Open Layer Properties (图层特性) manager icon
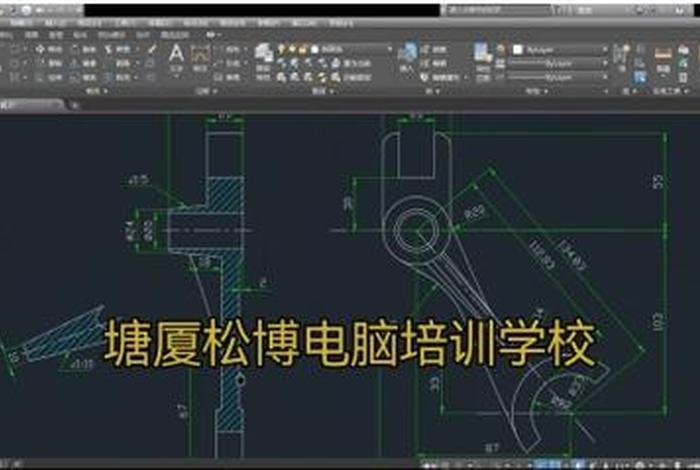700x470 pixels. 264,53
